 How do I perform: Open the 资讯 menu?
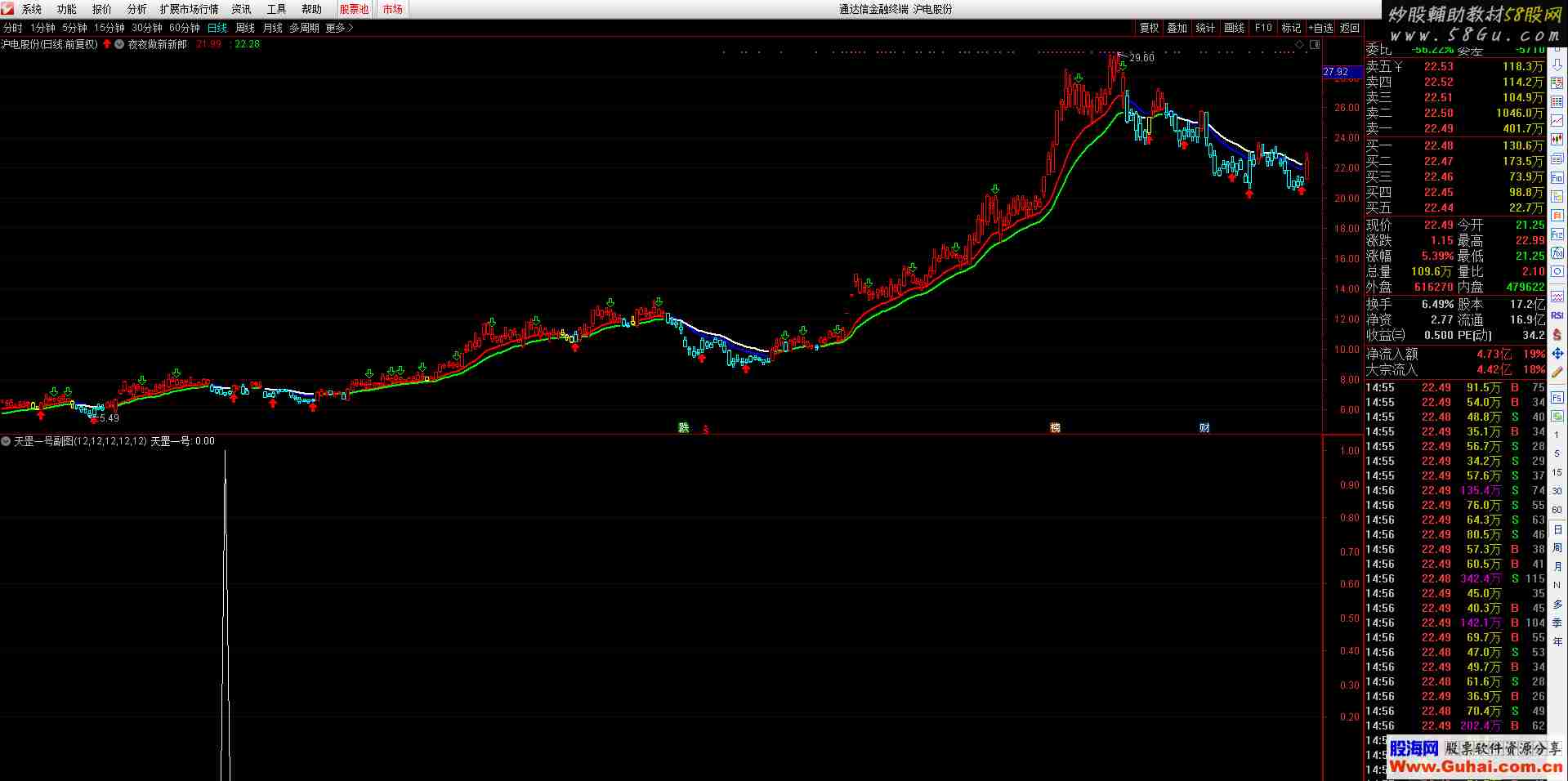pos(241,9)
